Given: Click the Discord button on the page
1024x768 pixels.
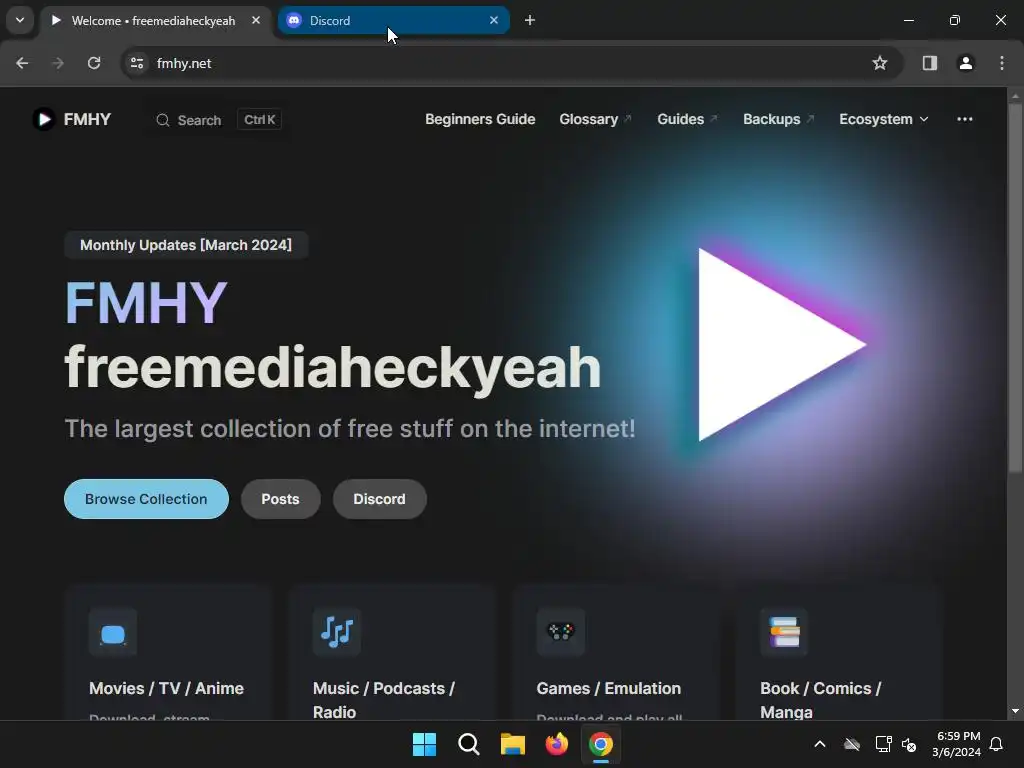Looking at the screenshot, I should (379, 499).
